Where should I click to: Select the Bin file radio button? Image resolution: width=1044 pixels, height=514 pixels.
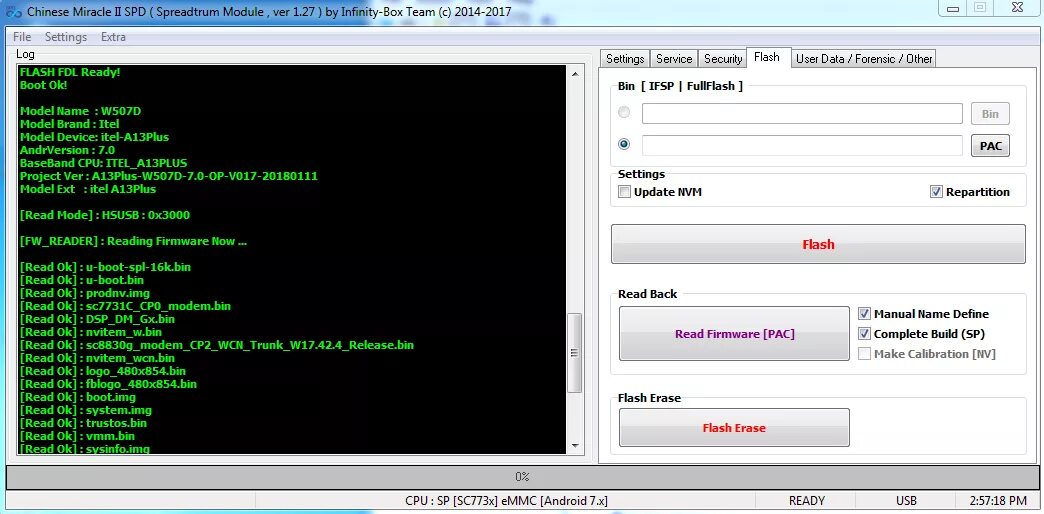[624, 113]
